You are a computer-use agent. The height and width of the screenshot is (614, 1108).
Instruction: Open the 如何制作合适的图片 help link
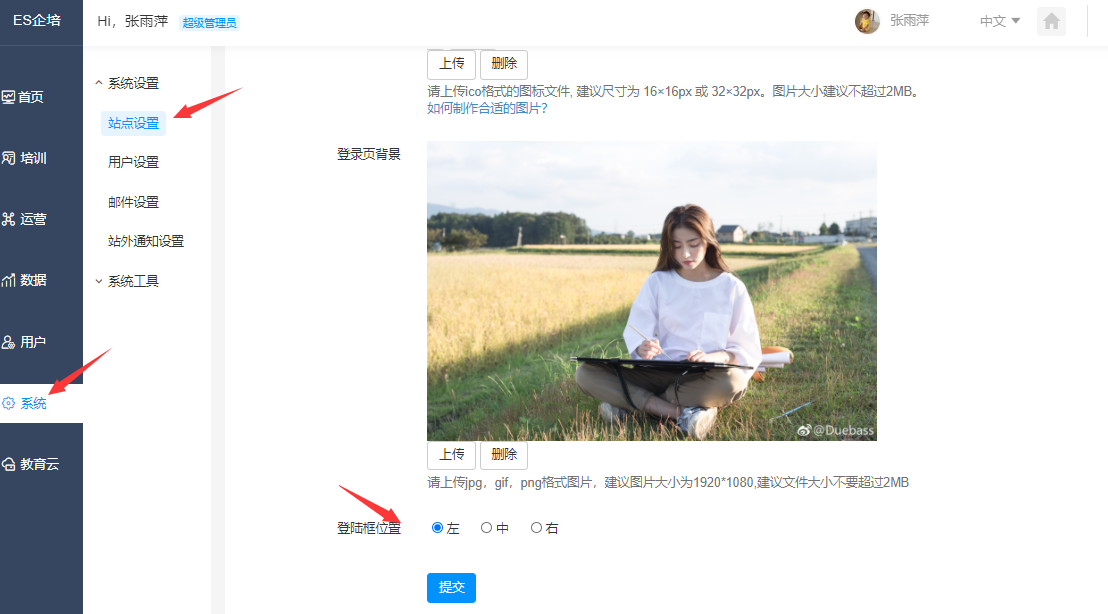click(x=487, y=108)
